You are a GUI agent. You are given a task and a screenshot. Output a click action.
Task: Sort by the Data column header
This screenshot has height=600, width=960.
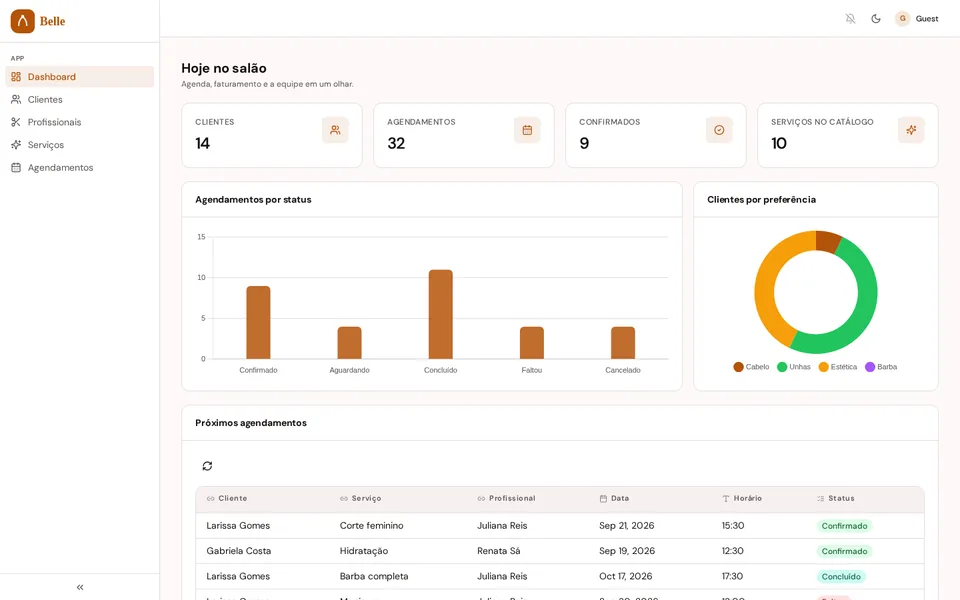[x=620, y=498]
